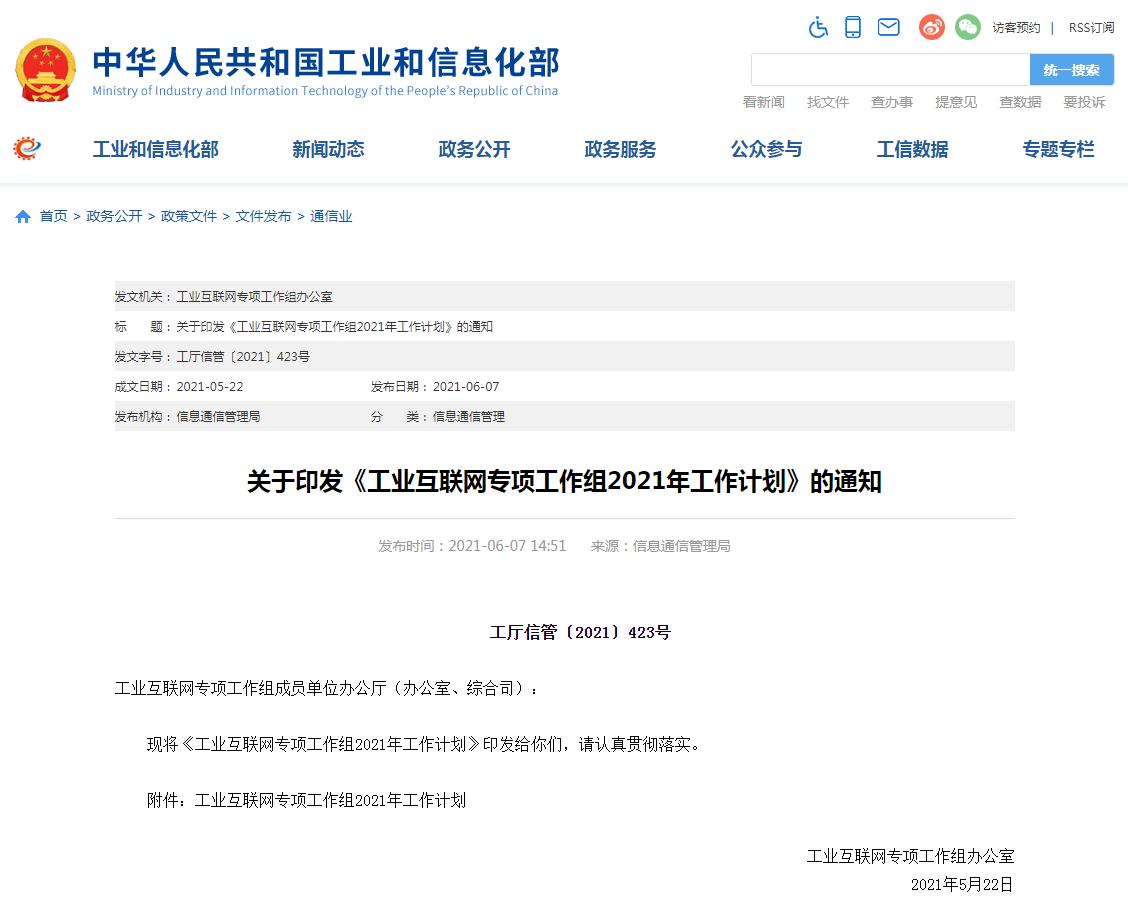Viewport: 1128px width, 897px height.
Task: Click into the search input field
Action: 890,70
